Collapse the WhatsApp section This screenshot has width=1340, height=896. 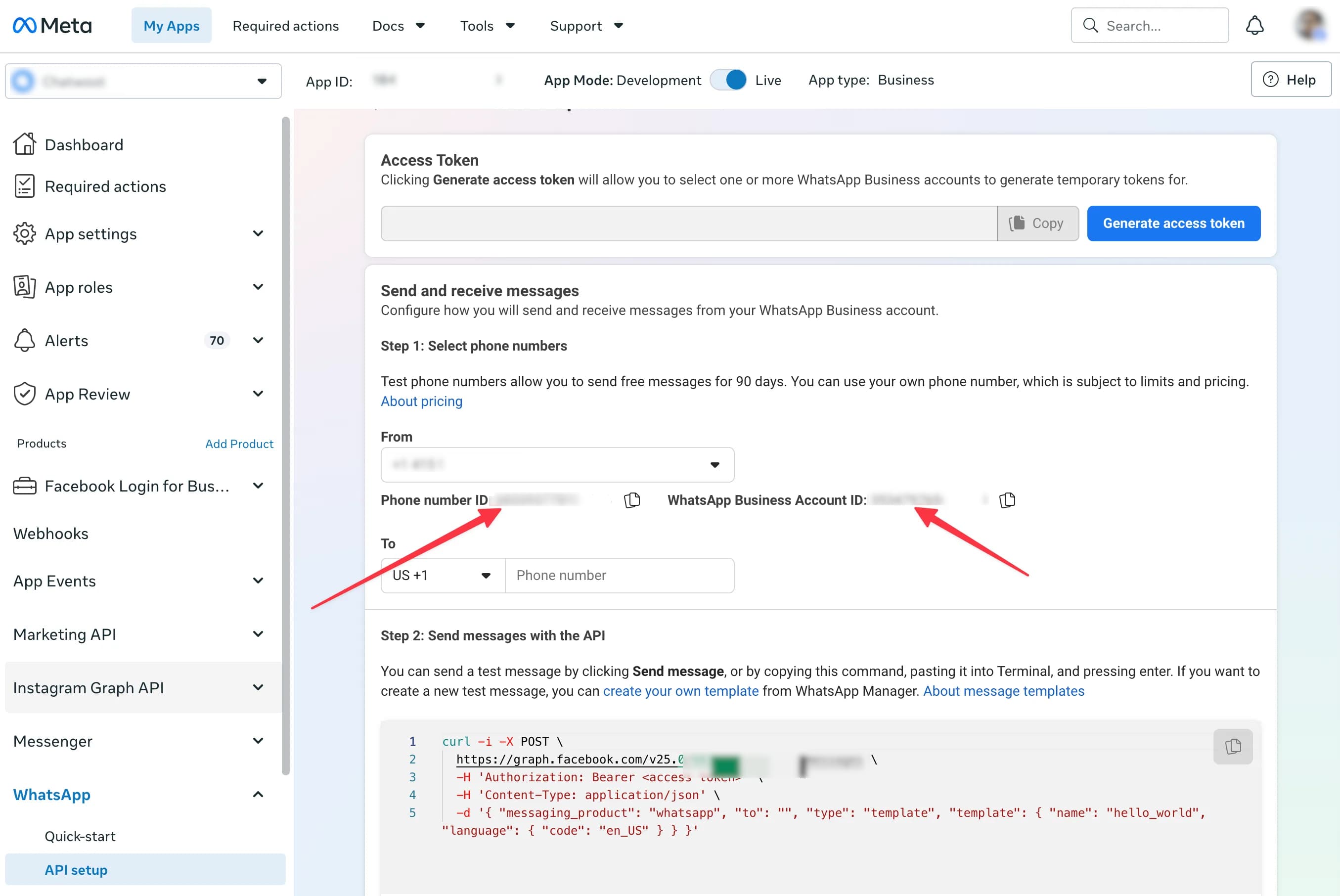pyautogui.click(x=258, y=794)
